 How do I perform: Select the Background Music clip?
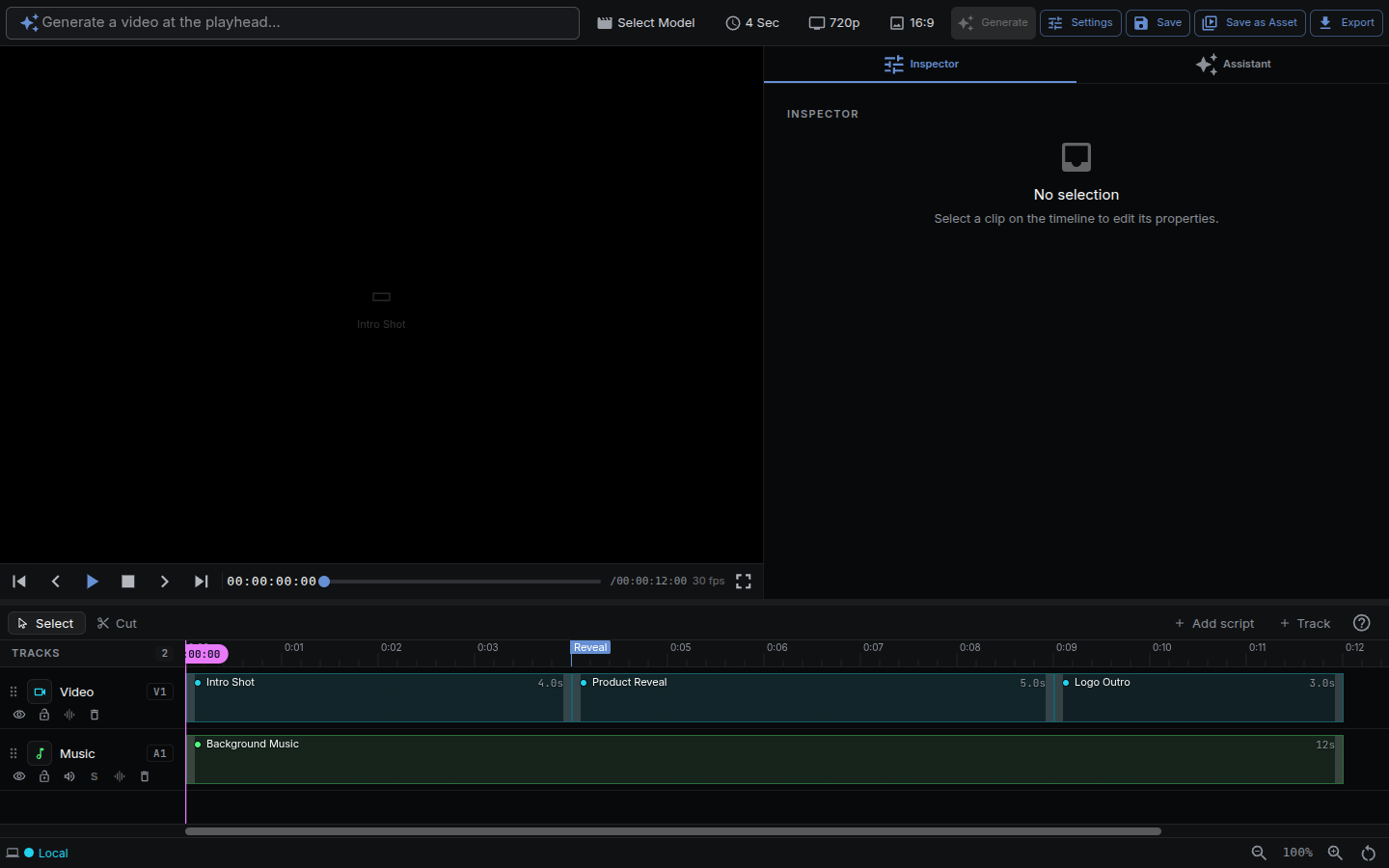[x=765, y=759]
